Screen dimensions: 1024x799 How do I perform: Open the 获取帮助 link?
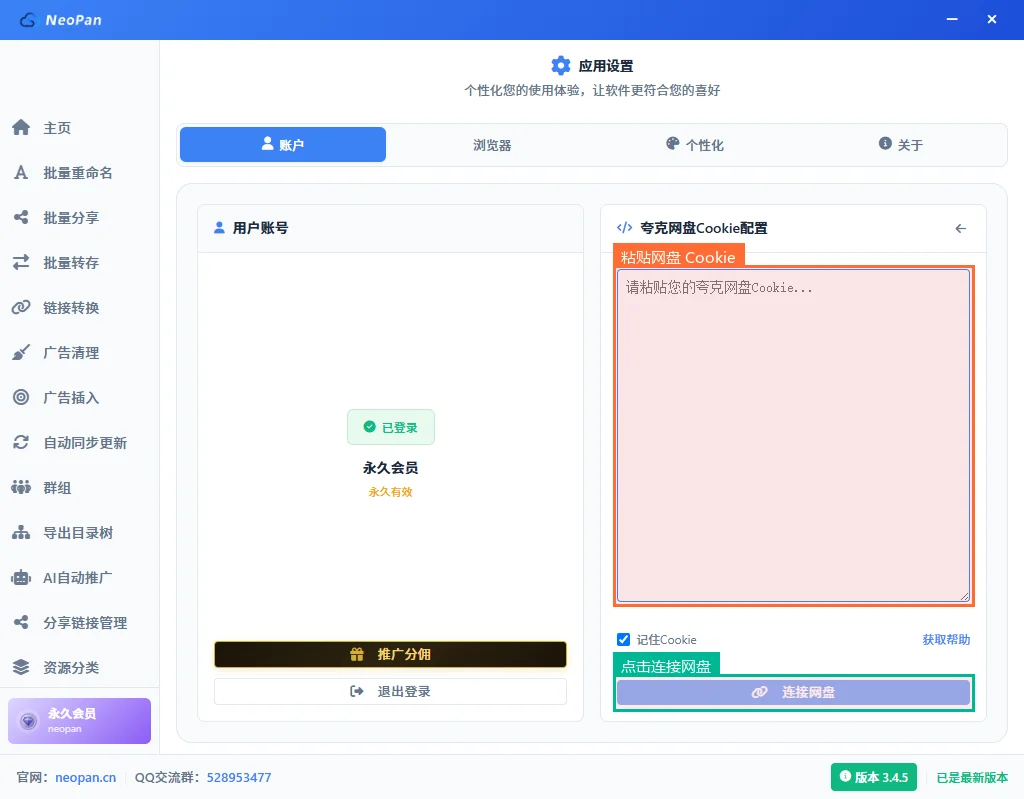pyautogui.click(x=946, y=639)
